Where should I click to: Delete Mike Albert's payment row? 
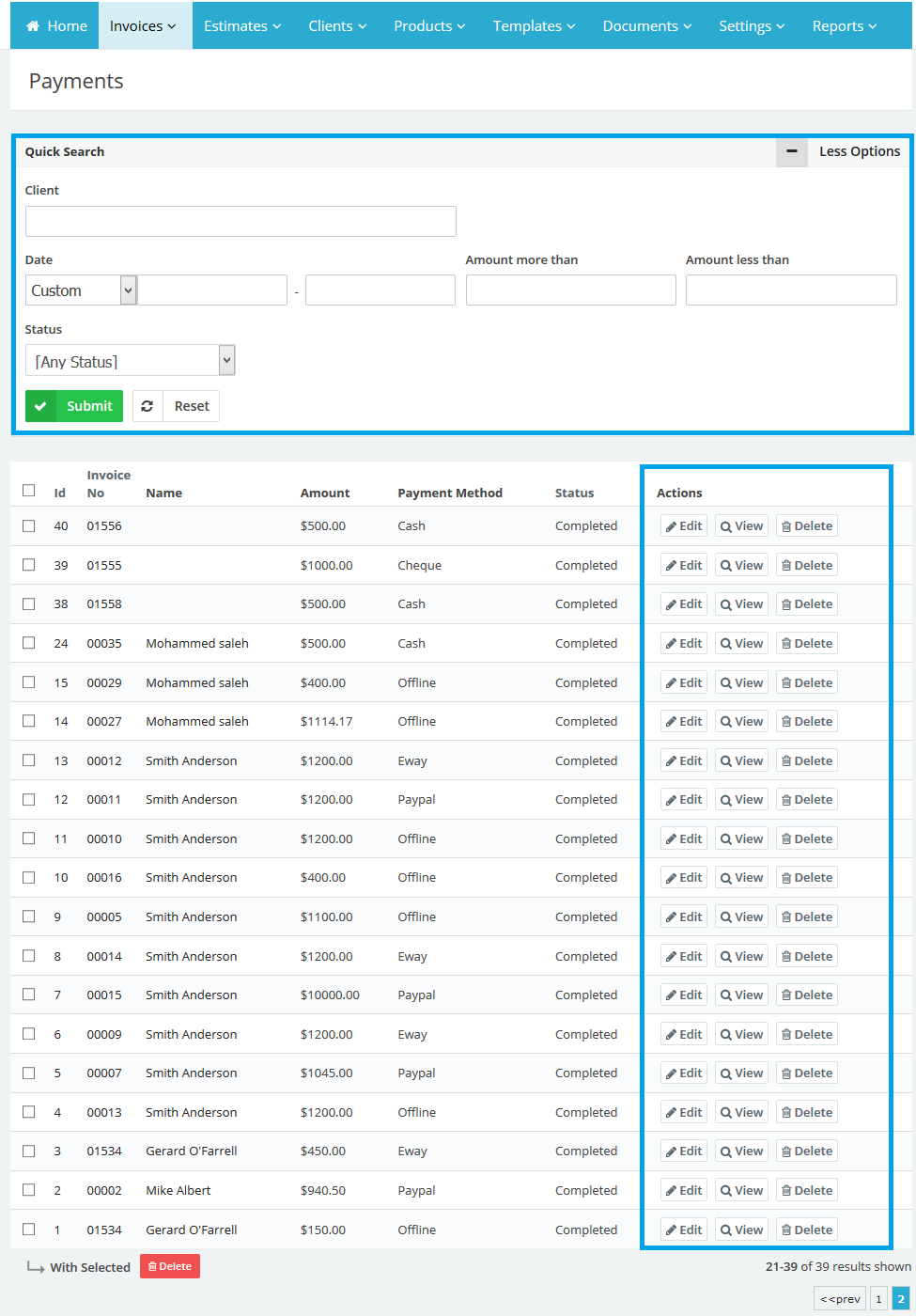coord(806,1190)
